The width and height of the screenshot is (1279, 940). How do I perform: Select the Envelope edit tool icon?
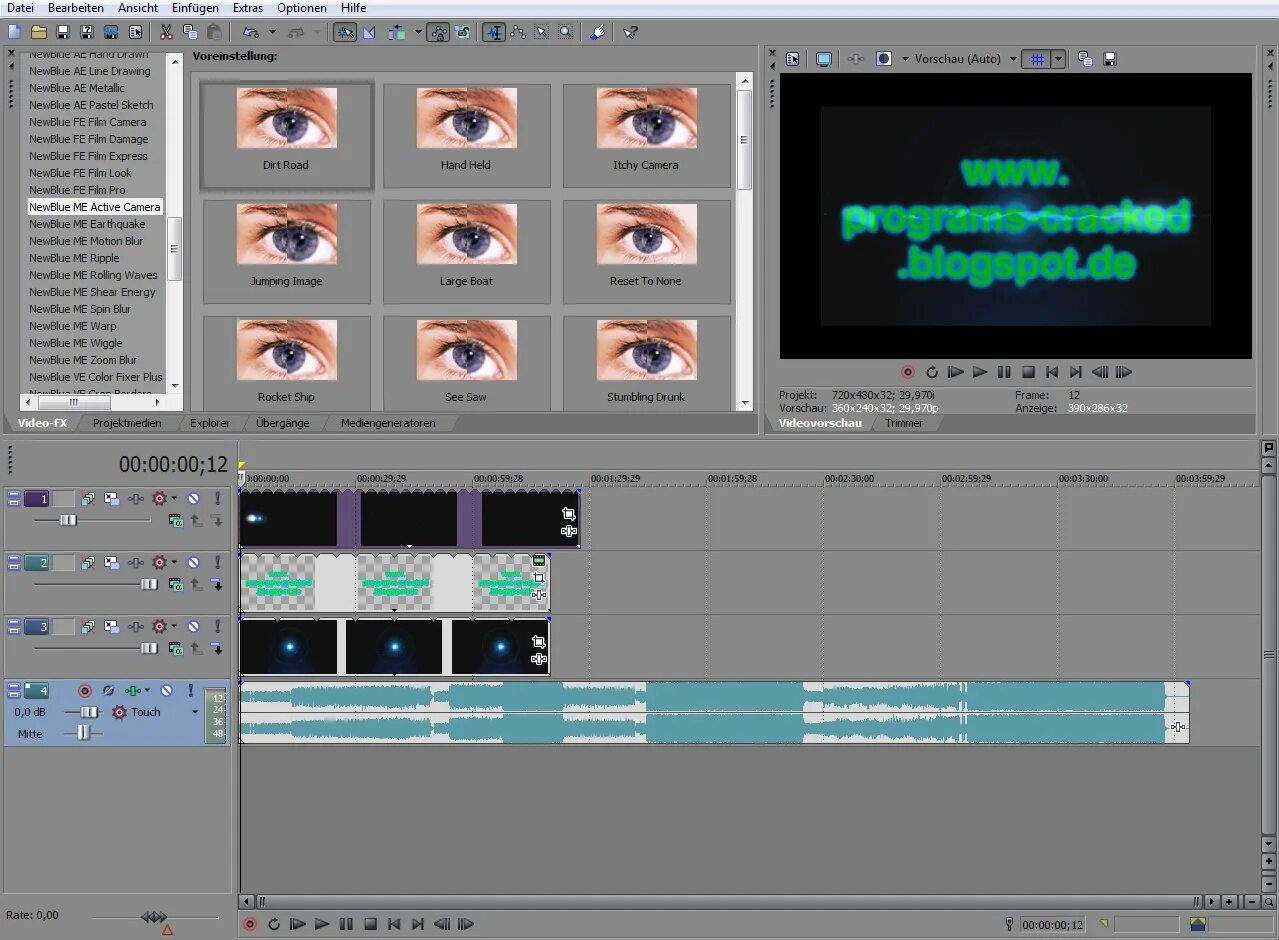point(518,32)
